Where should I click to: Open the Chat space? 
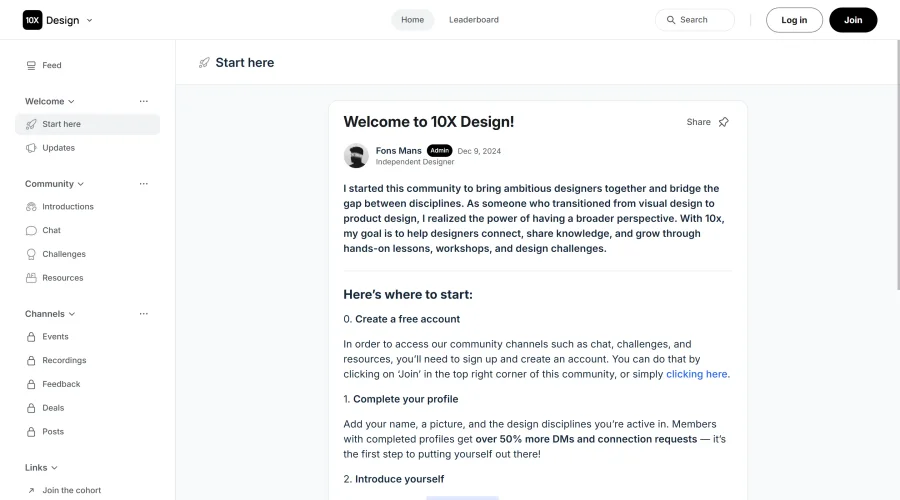click(x=87, y=230)
